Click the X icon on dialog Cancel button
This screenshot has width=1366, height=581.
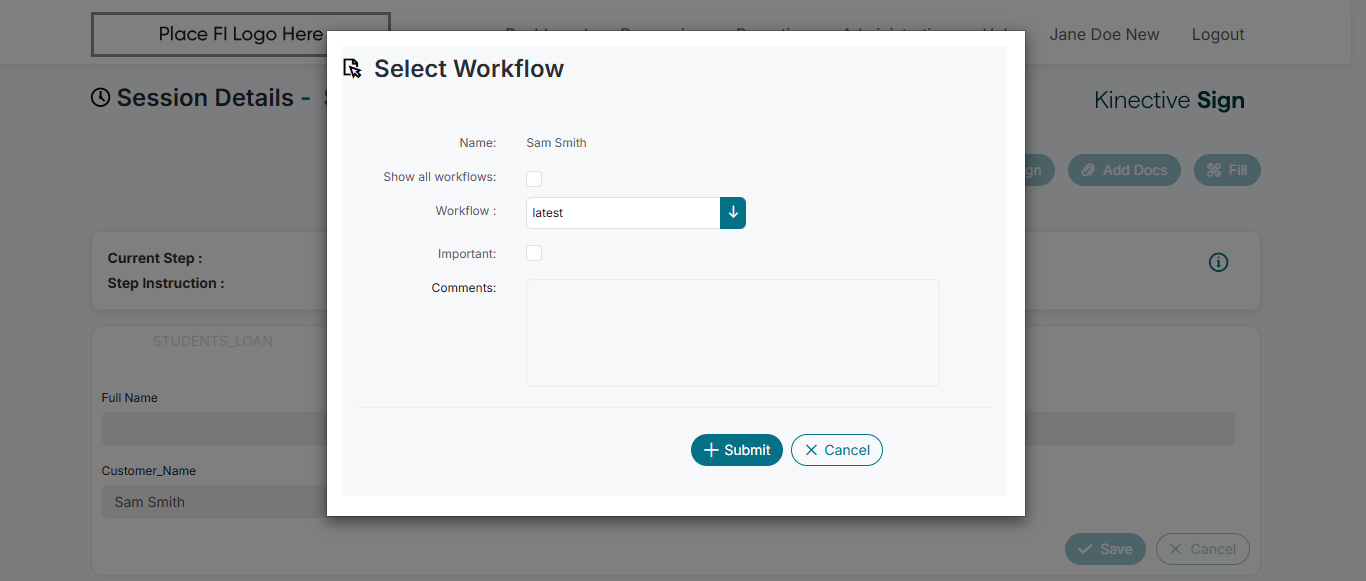pos(811,450)
